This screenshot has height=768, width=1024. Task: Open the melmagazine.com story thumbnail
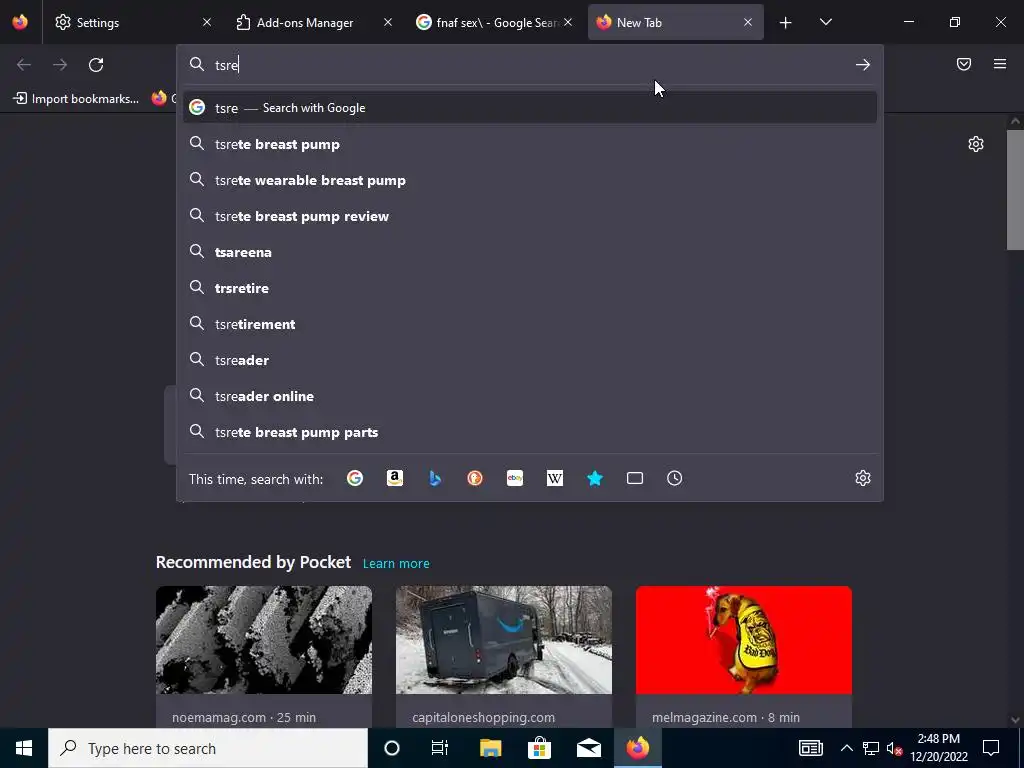tap(744, 640)
